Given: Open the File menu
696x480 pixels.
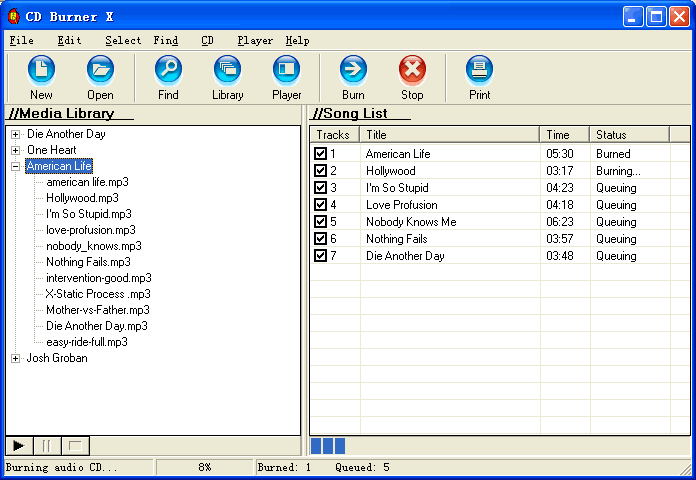Looking at the screenshot, I should [21, 40].
